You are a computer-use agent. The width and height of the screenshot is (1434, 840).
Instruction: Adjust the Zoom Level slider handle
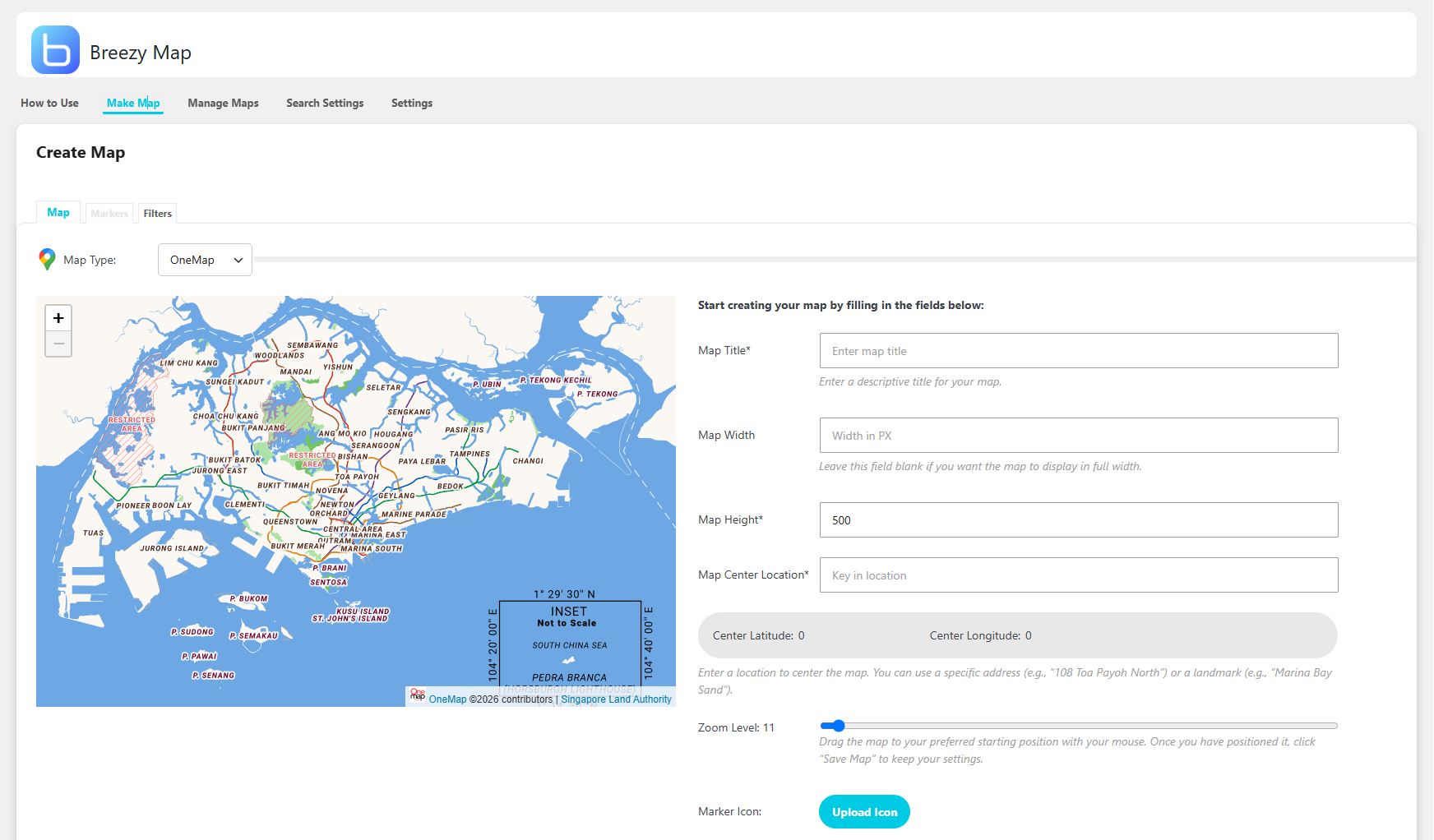tap(838, 726)
